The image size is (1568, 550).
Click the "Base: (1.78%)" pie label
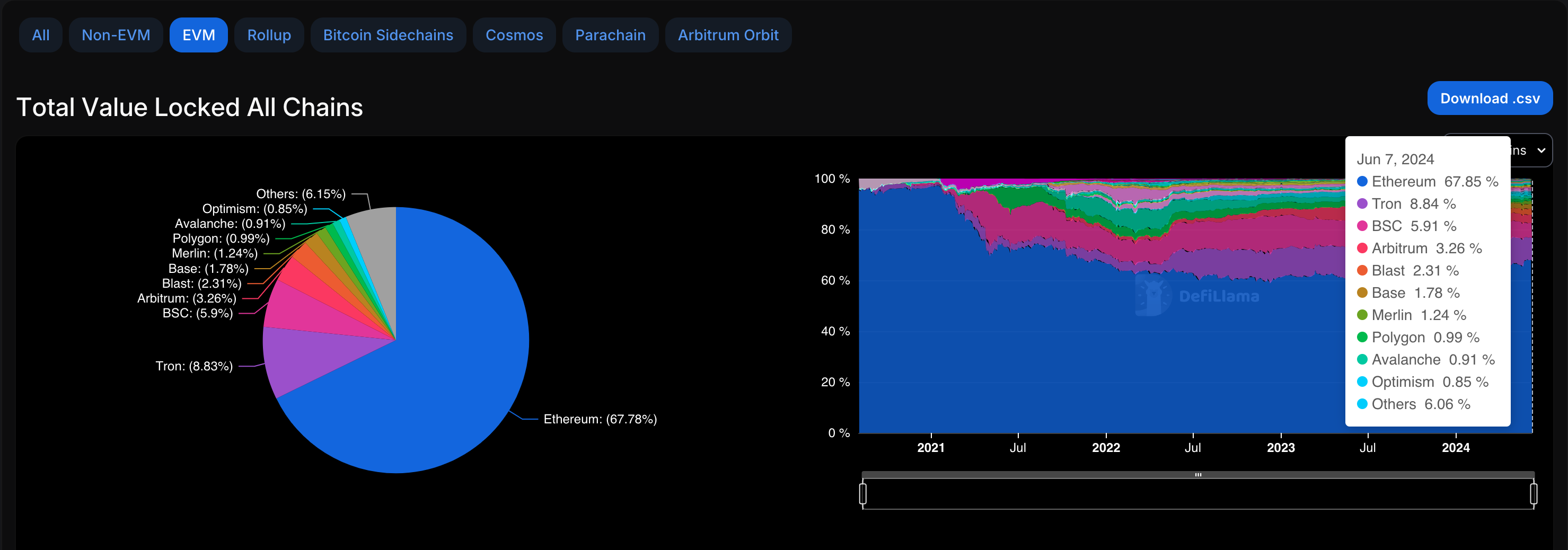pos(208,269)
